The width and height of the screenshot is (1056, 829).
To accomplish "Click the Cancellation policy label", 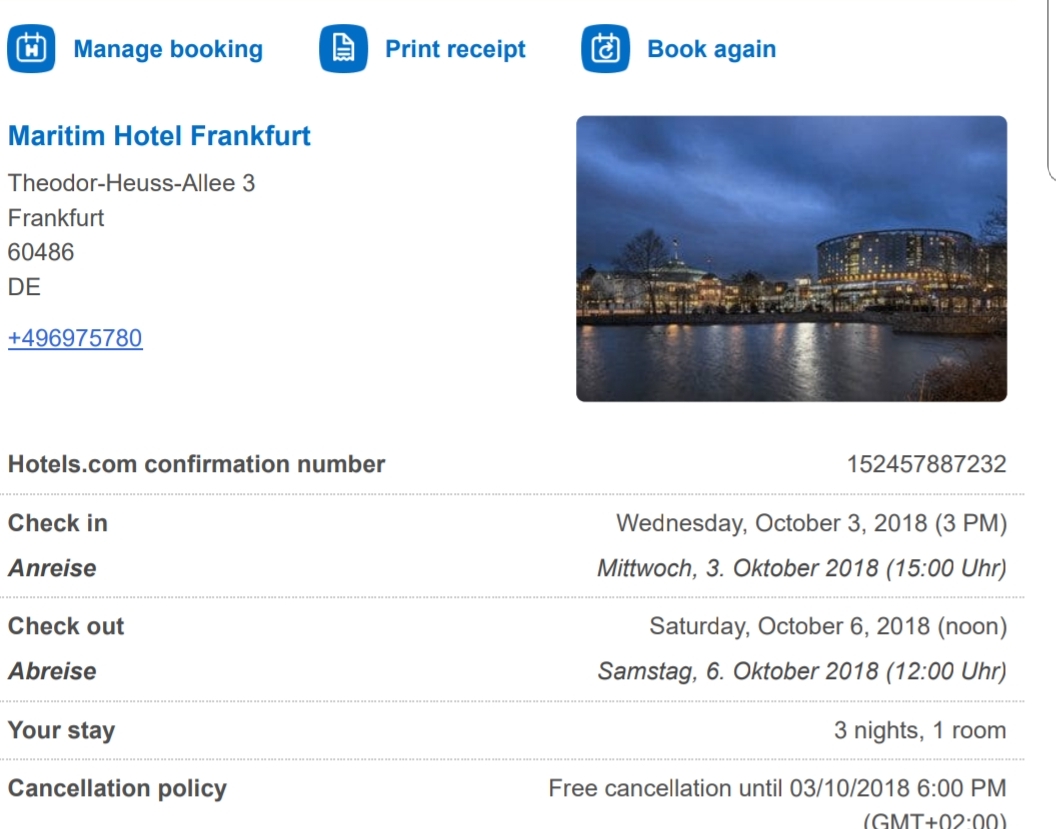I will click(117, 789).
